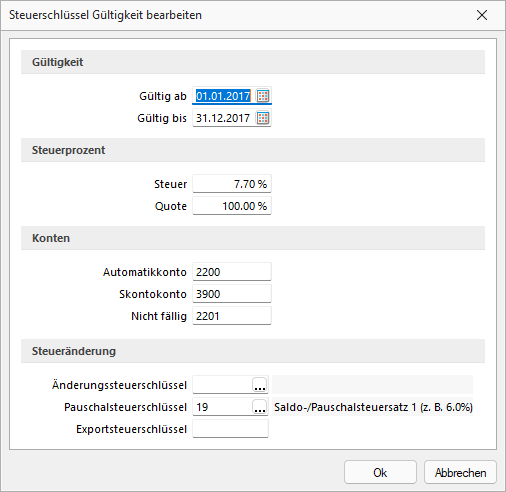The width and height of the screenshot is (506, 492).
Task: Open calendar picker for Gültig ab
Action: pyautogui.click(x=263, y=96)
